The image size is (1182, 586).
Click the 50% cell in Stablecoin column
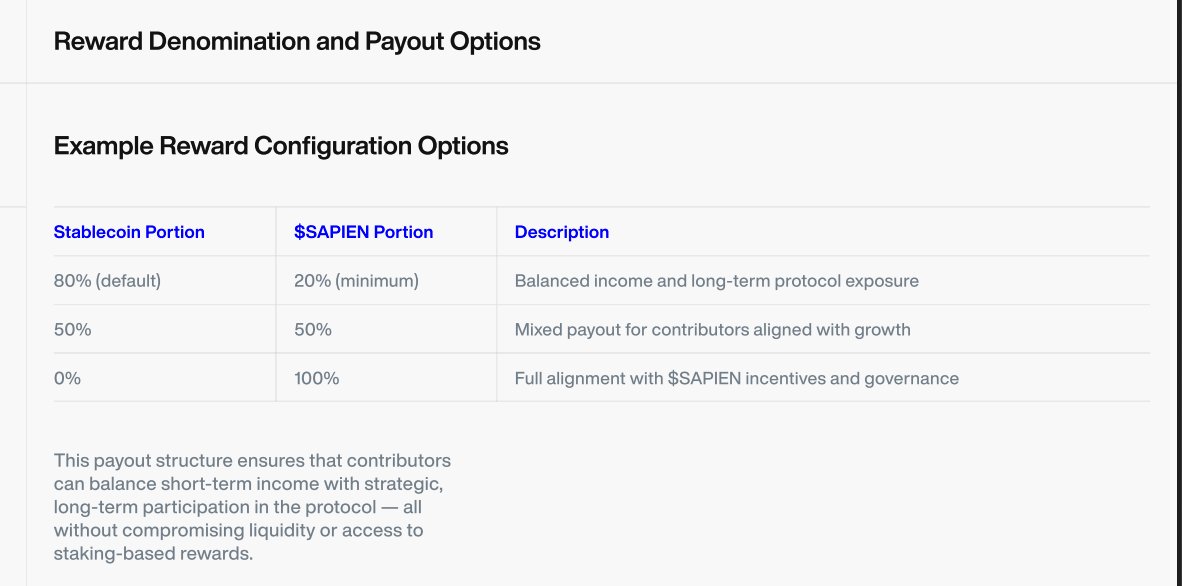(72, 330)
